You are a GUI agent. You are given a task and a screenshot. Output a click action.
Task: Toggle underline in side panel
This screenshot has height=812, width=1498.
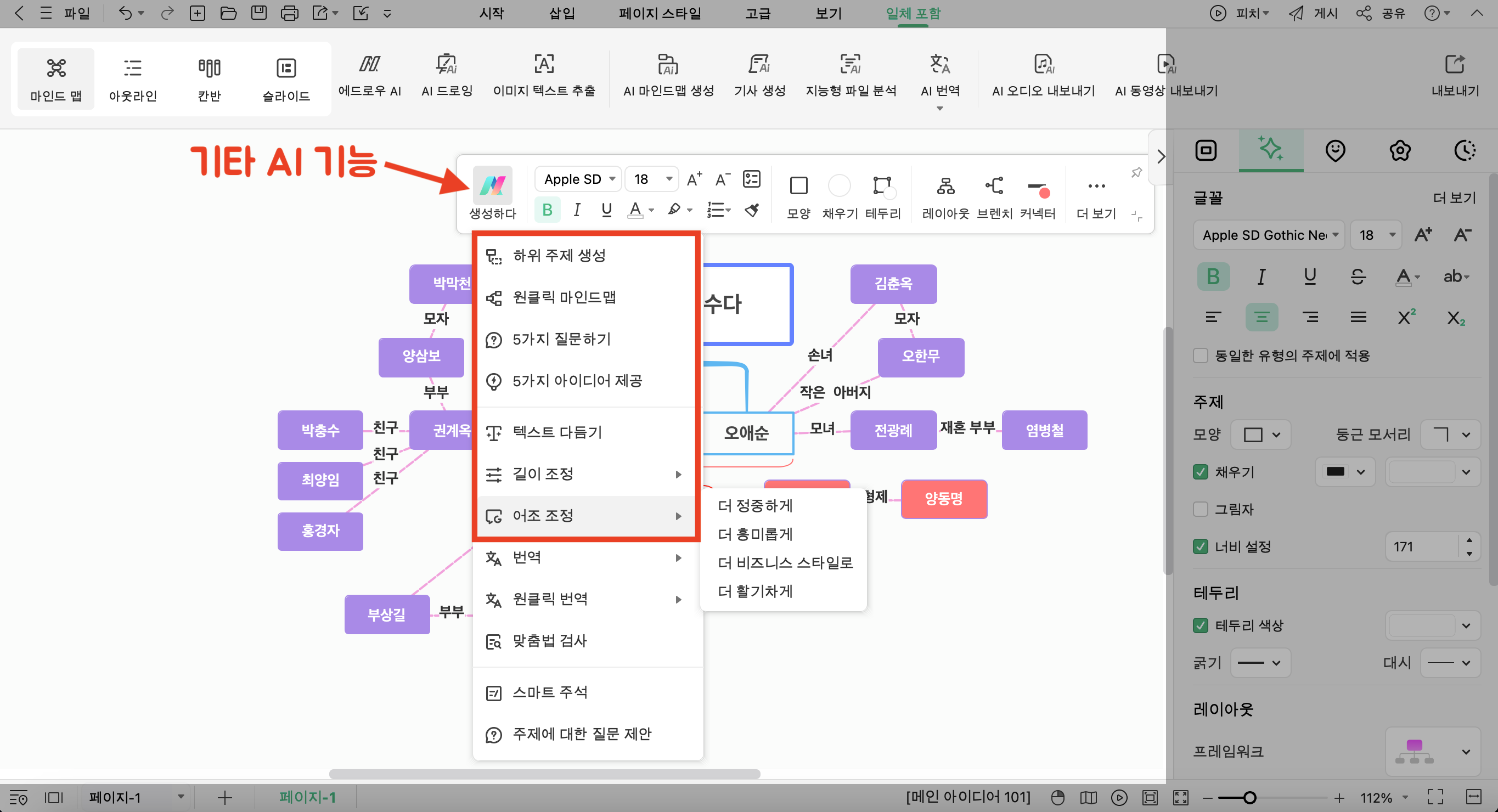[x=1310, y=277]
